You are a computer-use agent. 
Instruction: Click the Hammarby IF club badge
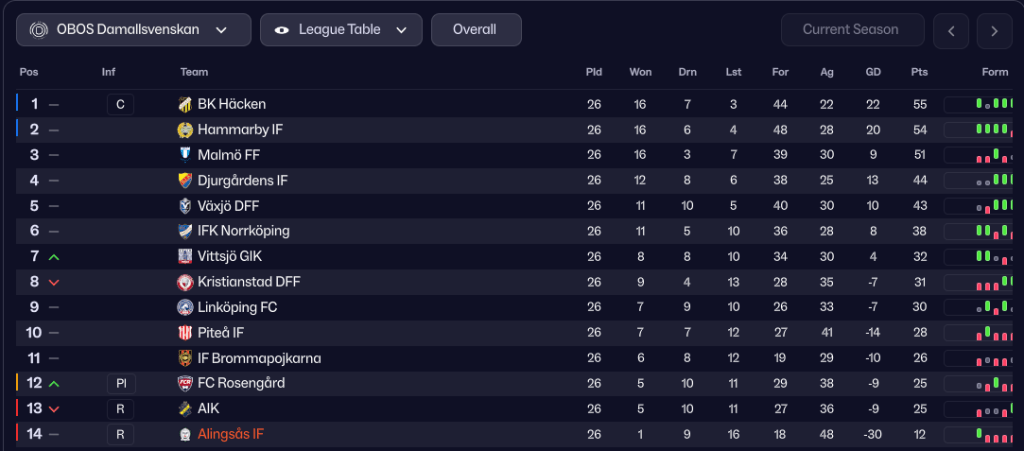(185, 130)
